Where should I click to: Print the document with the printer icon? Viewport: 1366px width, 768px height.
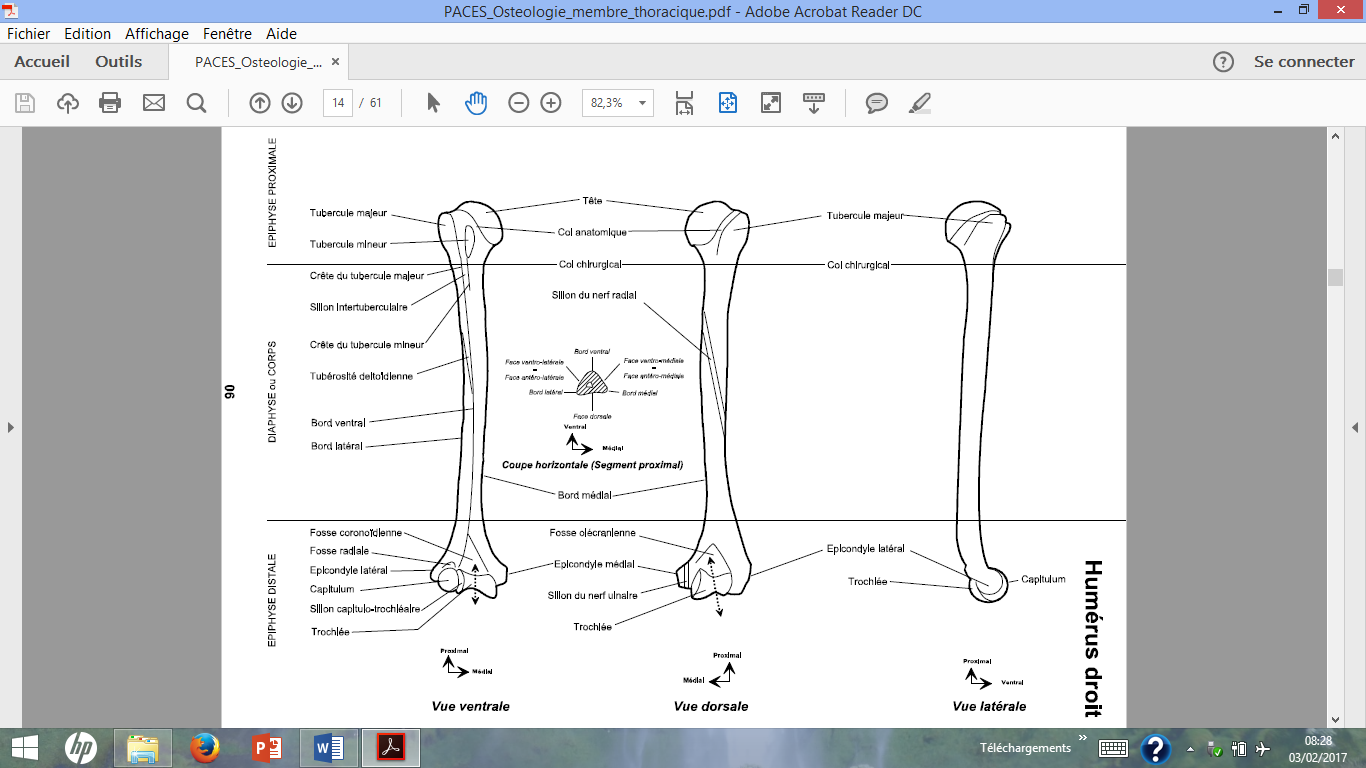(110, 103)
